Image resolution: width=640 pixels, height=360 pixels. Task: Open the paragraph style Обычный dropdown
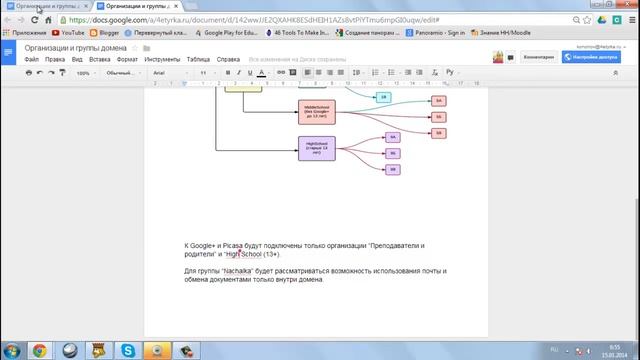point(123,73)
